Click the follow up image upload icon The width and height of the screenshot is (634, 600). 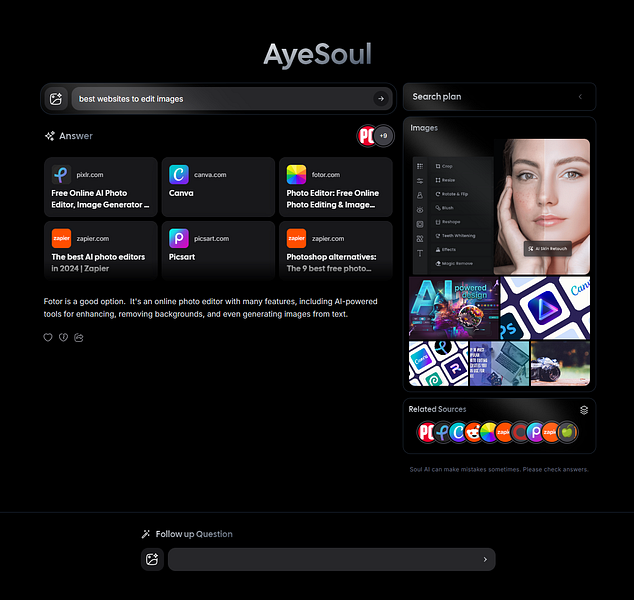pos(152,559)
